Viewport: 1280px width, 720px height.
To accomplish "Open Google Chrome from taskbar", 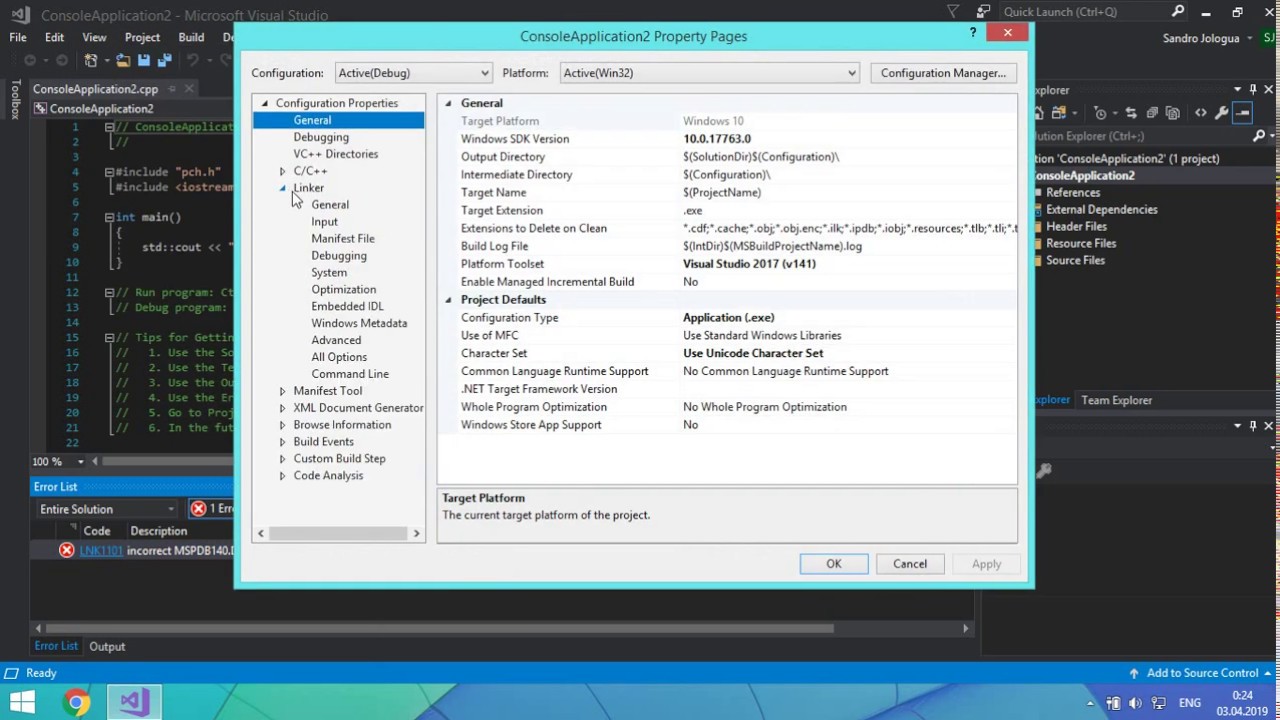I will click(76, 702).
